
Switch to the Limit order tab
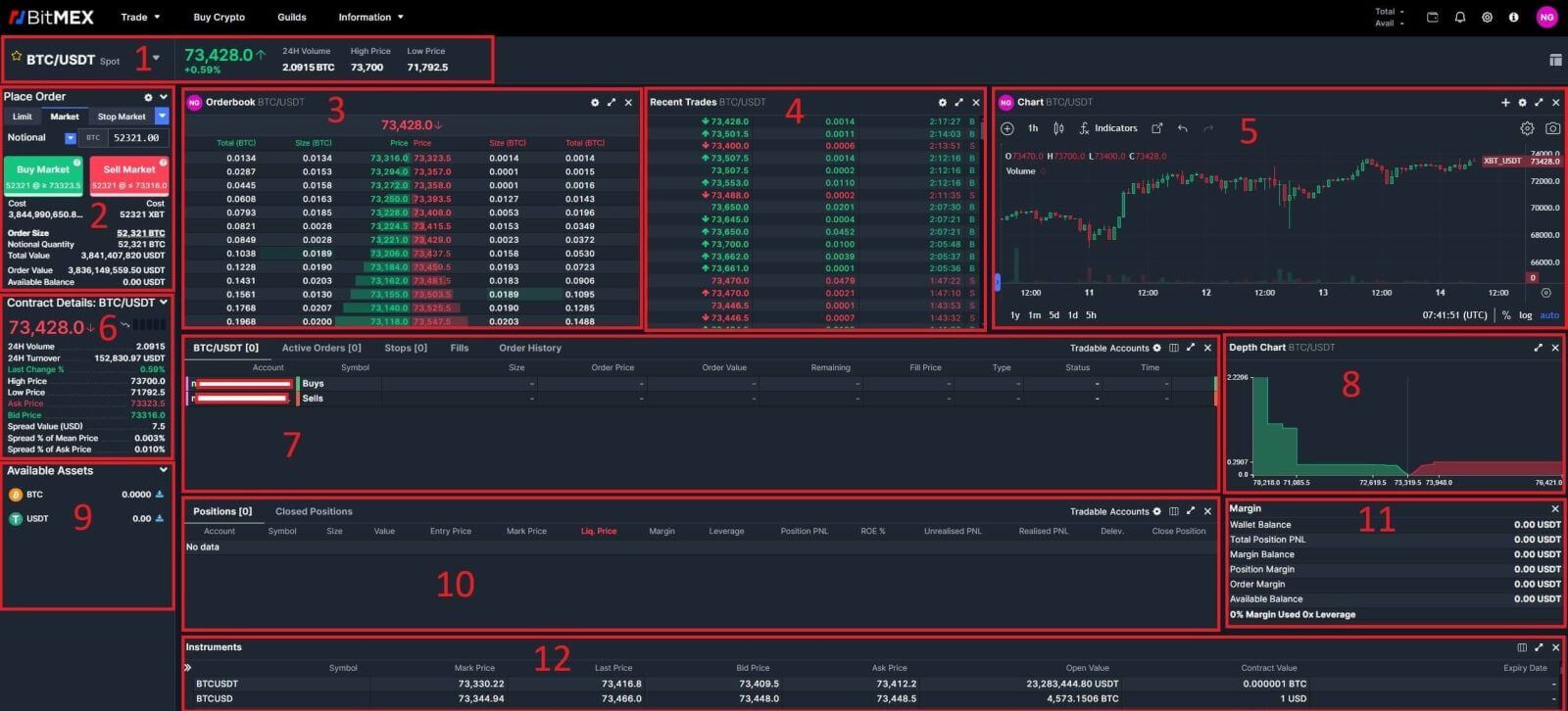[x=22, y=117]
